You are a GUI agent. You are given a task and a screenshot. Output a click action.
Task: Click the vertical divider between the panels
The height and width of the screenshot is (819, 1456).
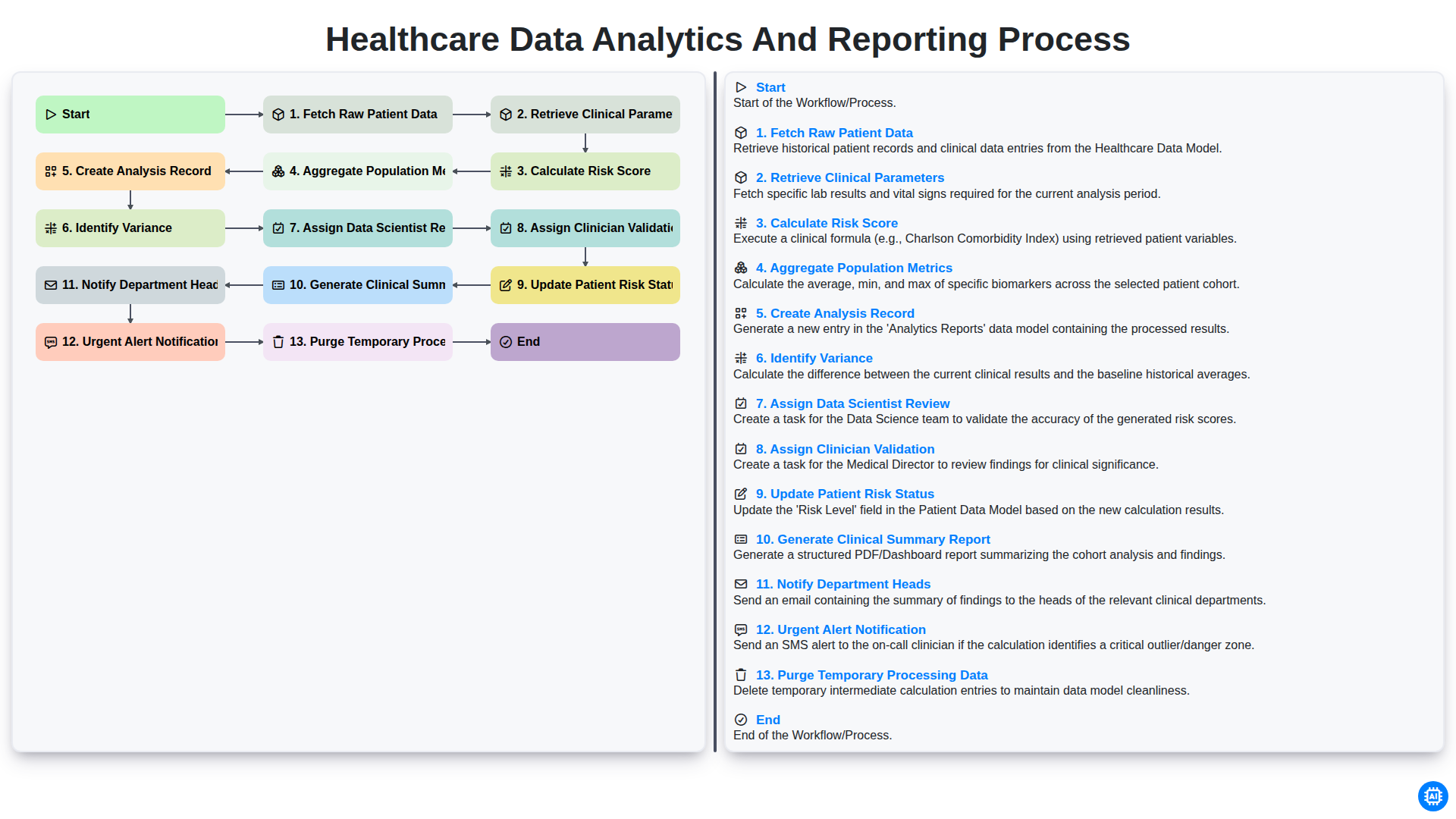715,412
